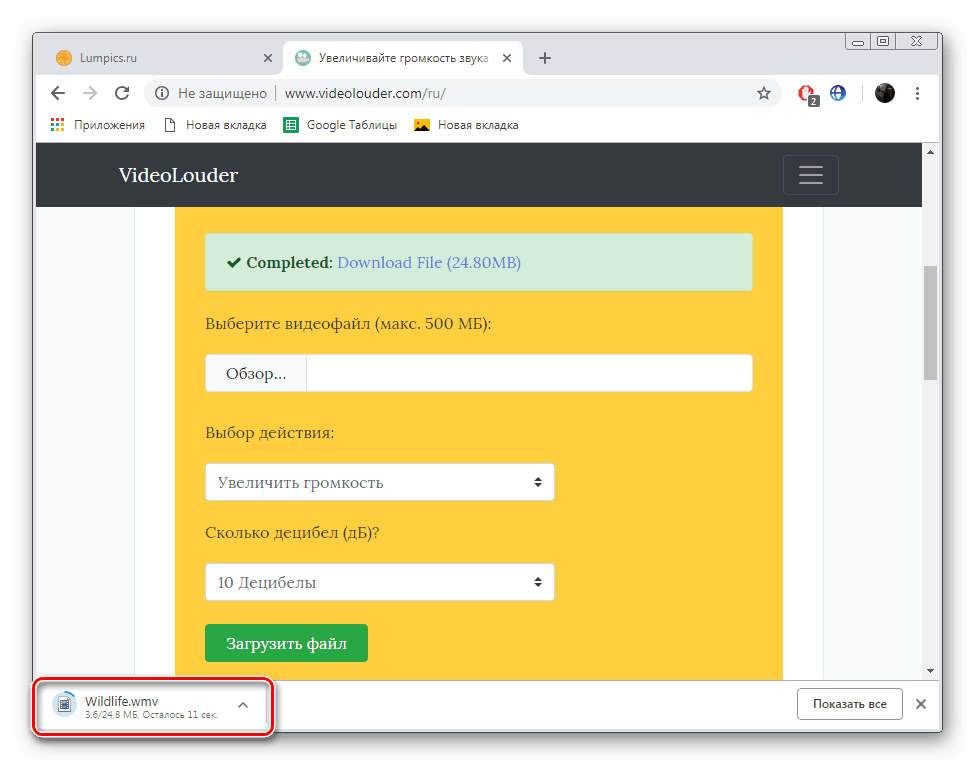Open site info next to 'Не защищено'
The height and width of the screenshot is (765, 975).
click(162, 93)
